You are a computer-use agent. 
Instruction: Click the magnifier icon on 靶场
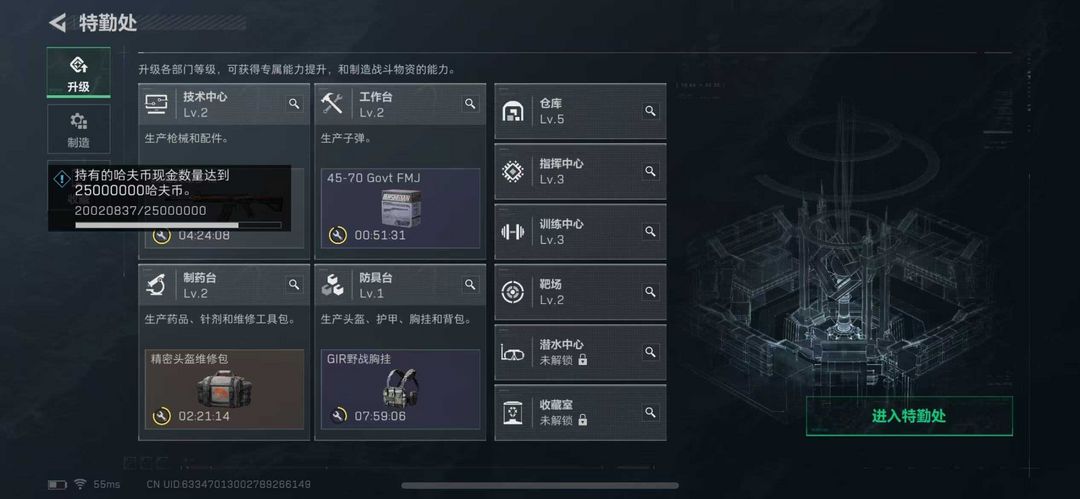pyautogui.click(x=650, y=292)
